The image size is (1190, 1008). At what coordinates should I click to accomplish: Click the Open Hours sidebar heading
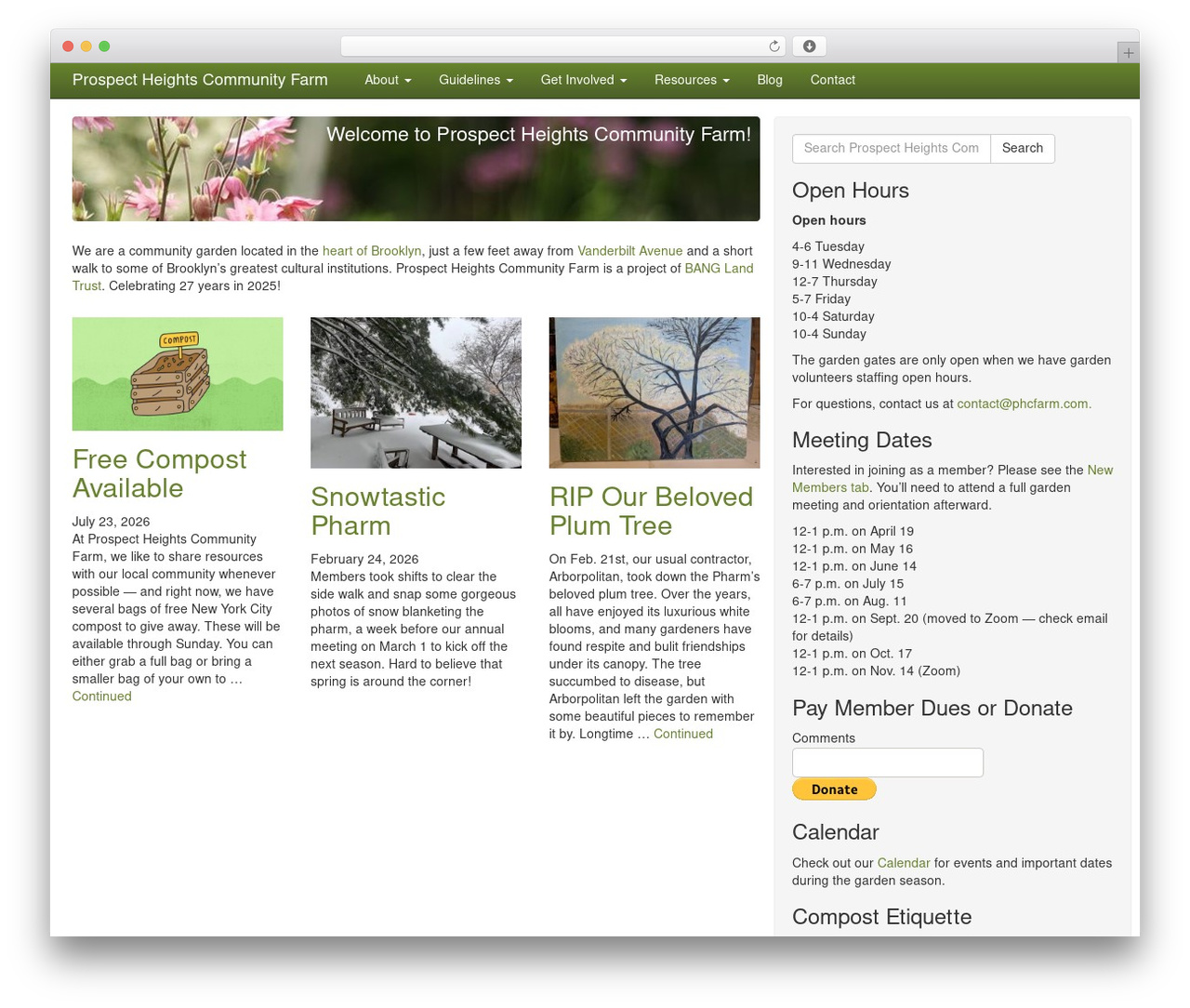coord(851,191)
